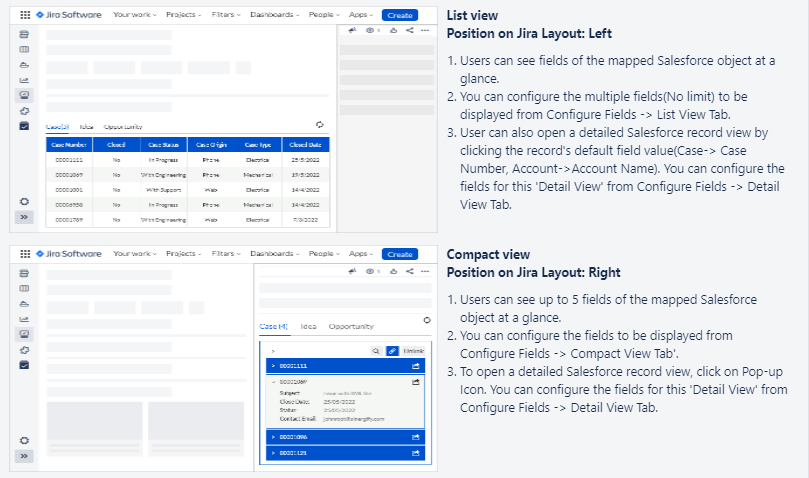Image resolution: width=809 pixels, height=478 pixels.
Task: Click Create button in Compact view mockup
Action: point(400,254)
